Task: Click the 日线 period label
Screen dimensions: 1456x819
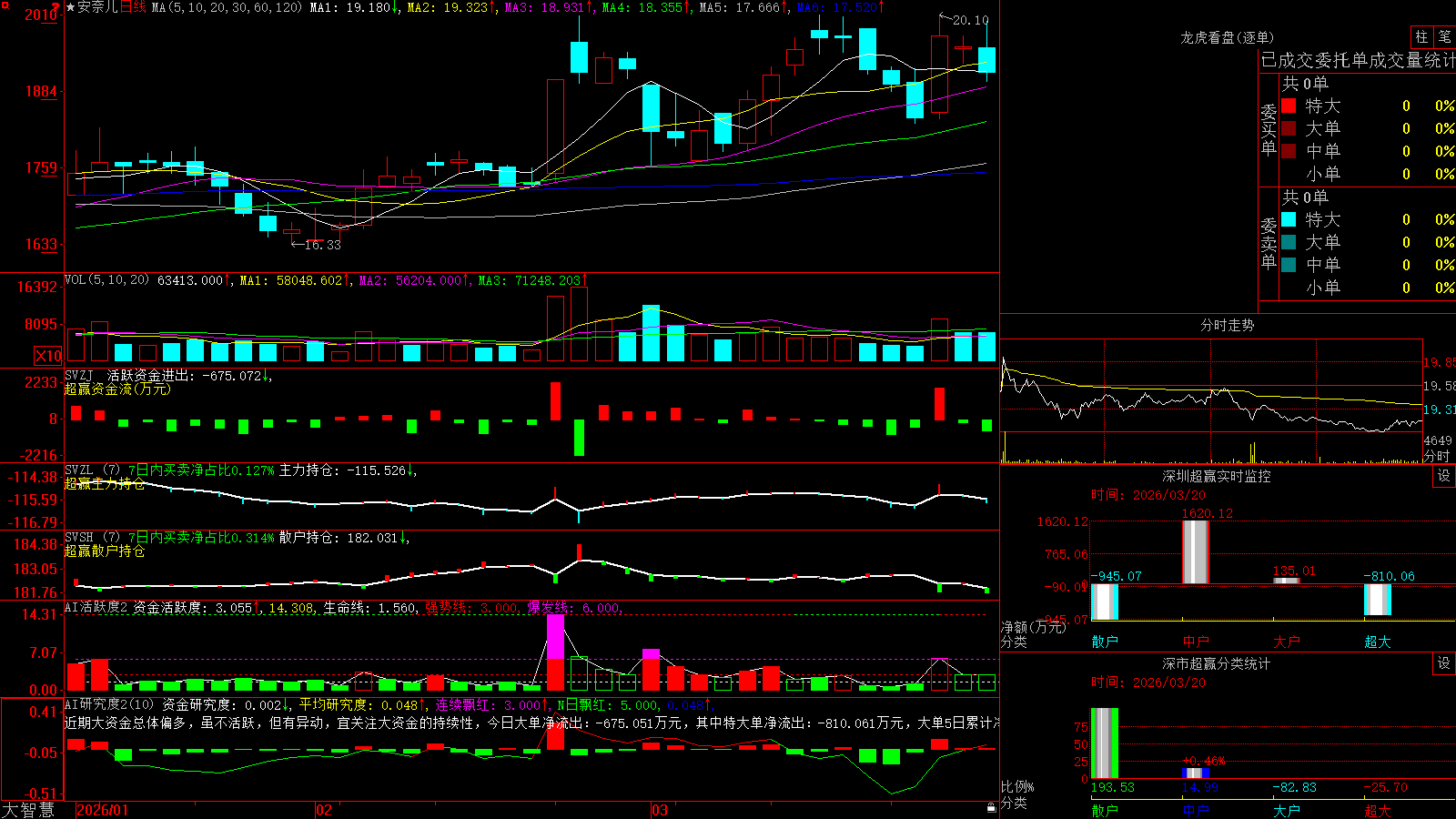Action: 133,7
